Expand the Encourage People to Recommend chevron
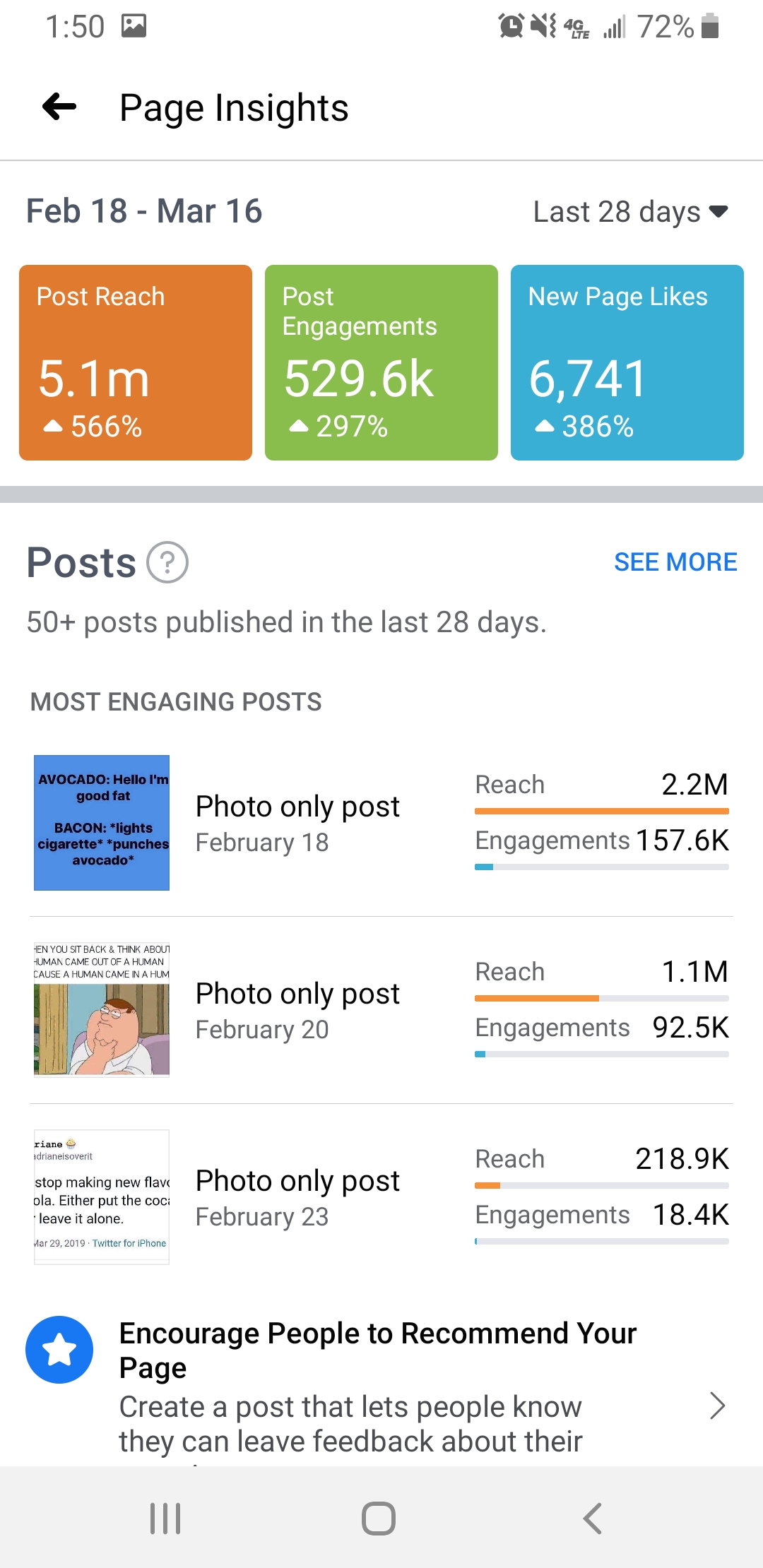 click(x=717, y=1406)
